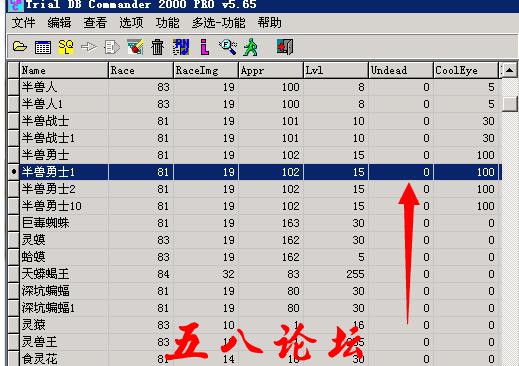This screenshot has height=366, width=519.
Task: Select row marker beside 半兽人
Action: point(14,87)
